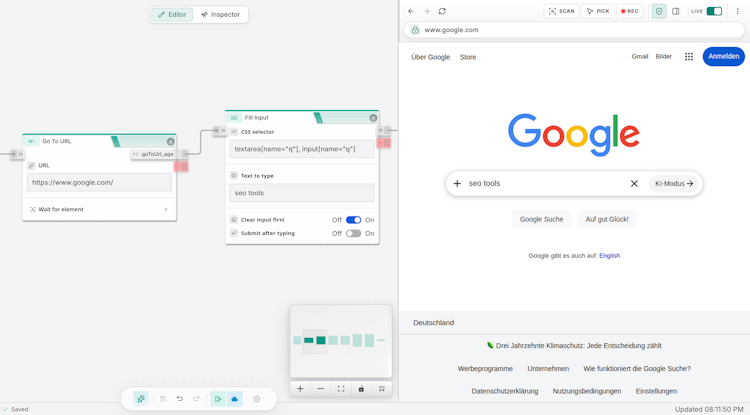Edit the CSS selector field

pyautogui.click(x=302, y=149)
